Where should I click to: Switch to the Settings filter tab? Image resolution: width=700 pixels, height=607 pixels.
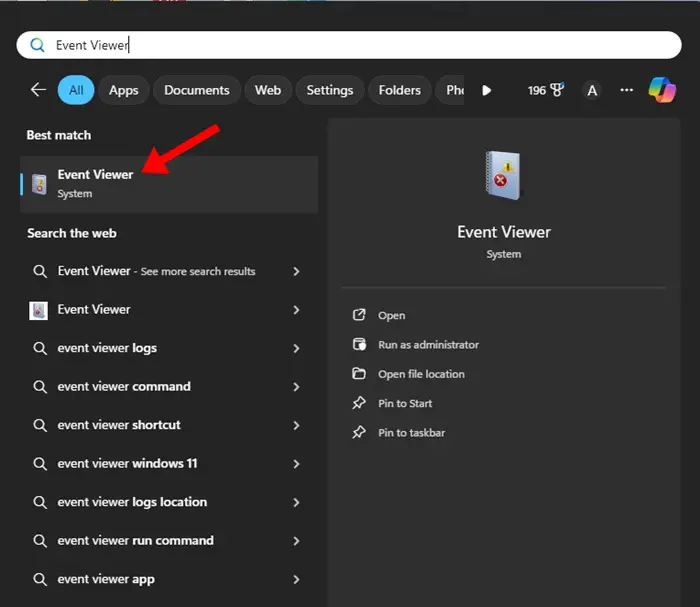(x=329, y=90)
